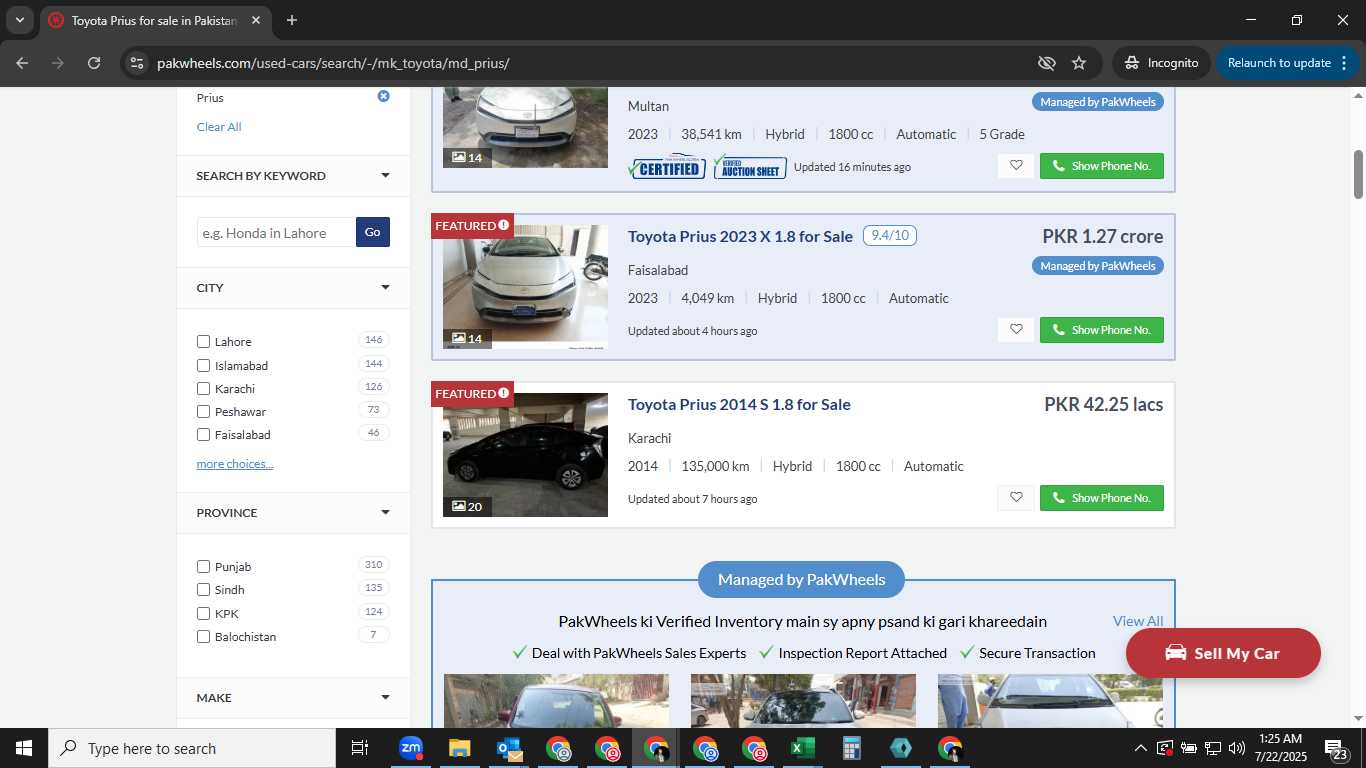Check the Islamabad city filter
The width and height of the screenshot is (1366, 768).
(204, 366)
